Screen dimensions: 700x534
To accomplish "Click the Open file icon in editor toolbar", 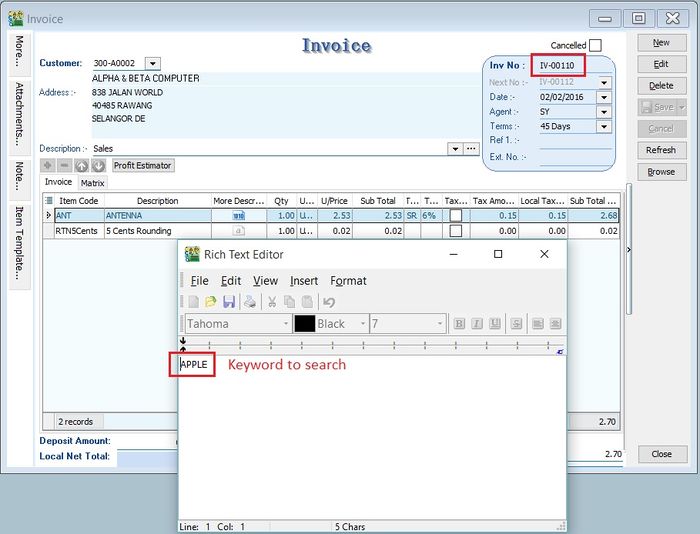I will pyautogui.click(x=211, y=302).
